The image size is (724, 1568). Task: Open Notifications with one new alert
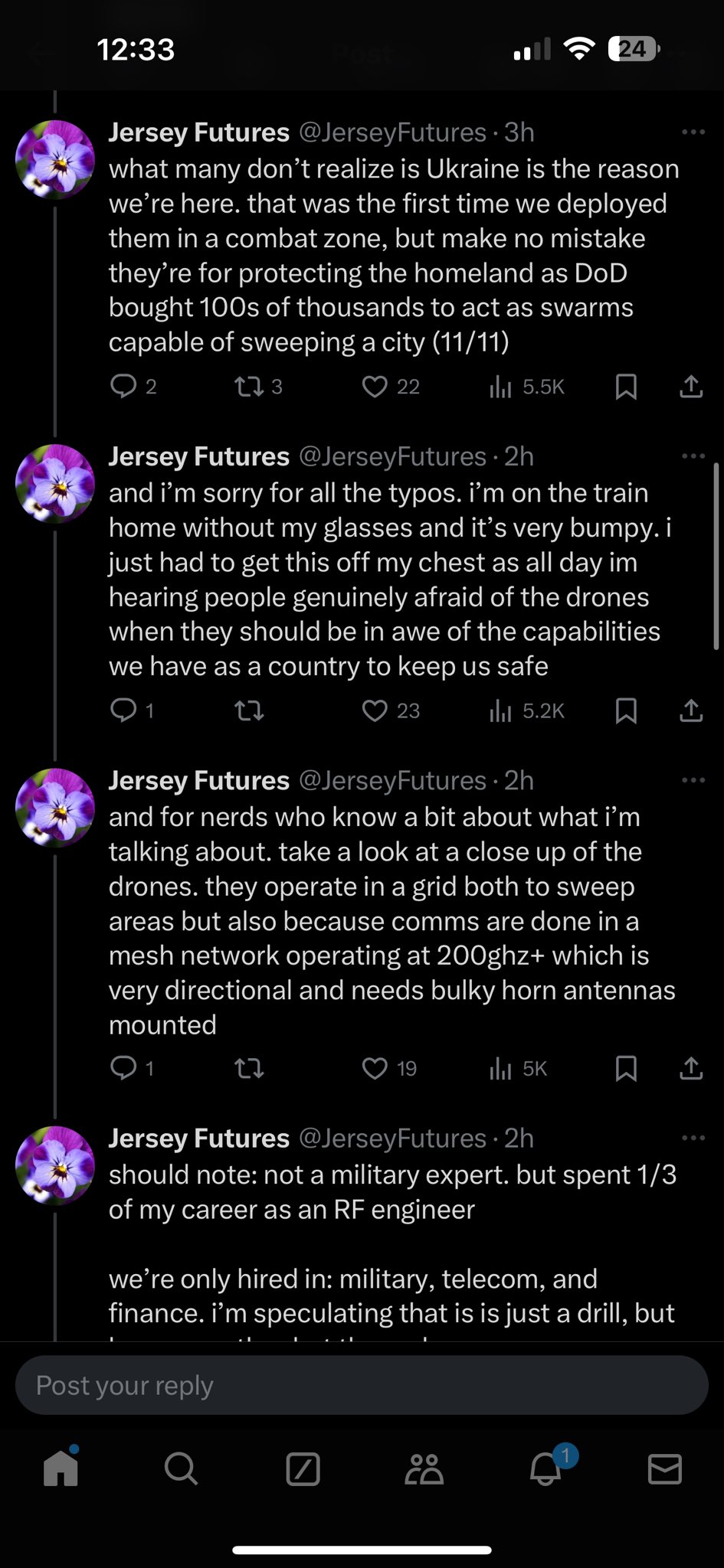[x=546, y=1468]
